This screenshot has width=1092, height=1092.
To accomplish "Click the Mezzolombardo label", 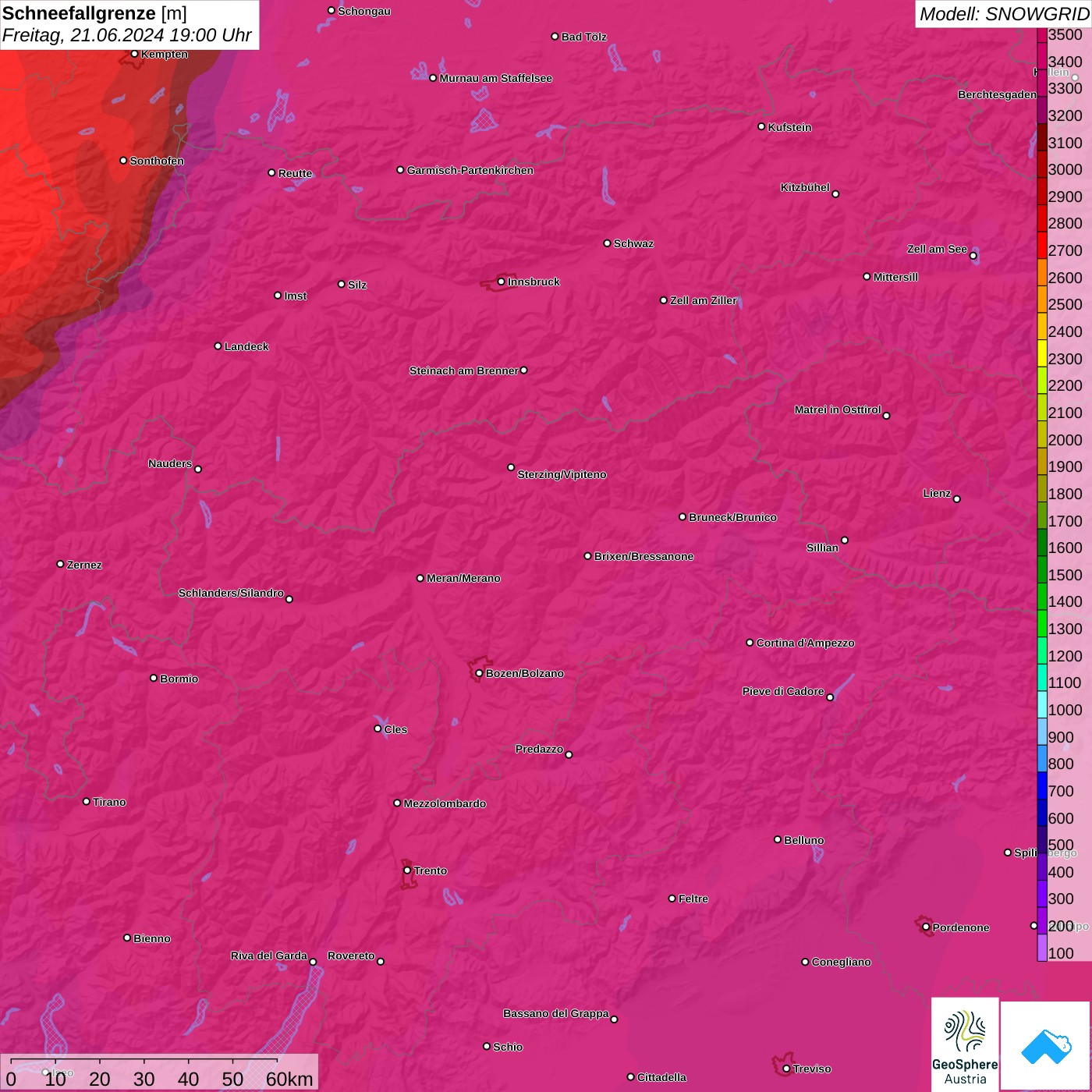I will click(445, 803).
